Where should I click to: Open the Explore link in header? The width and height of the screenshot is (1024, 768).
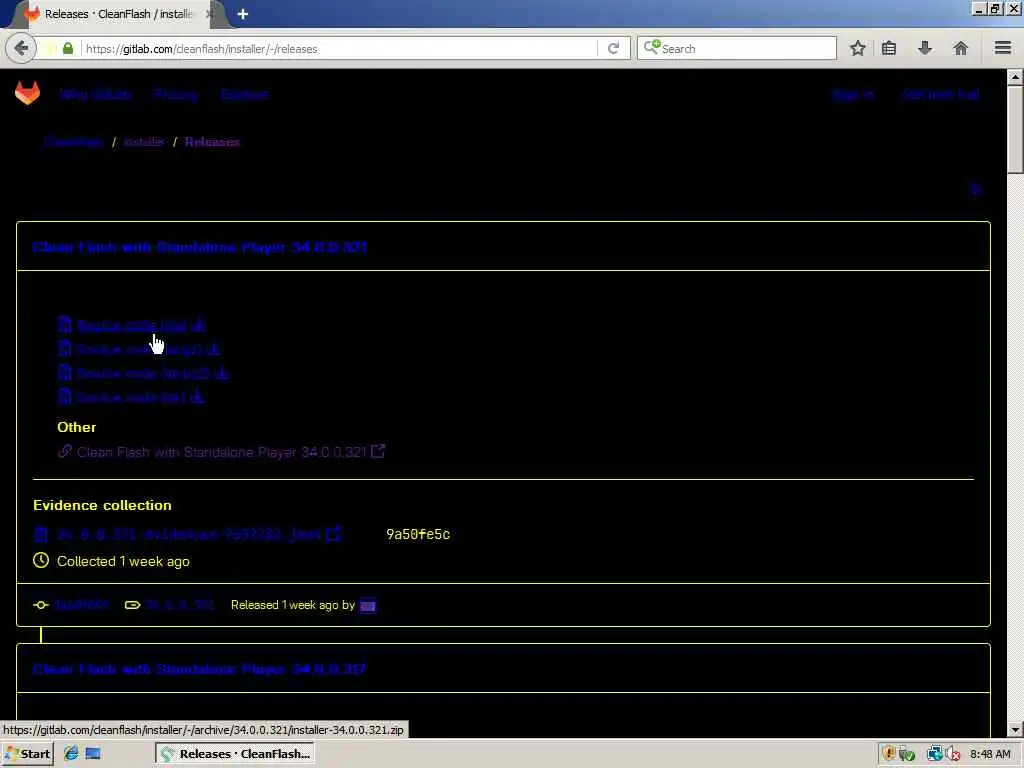pos(245,95)
